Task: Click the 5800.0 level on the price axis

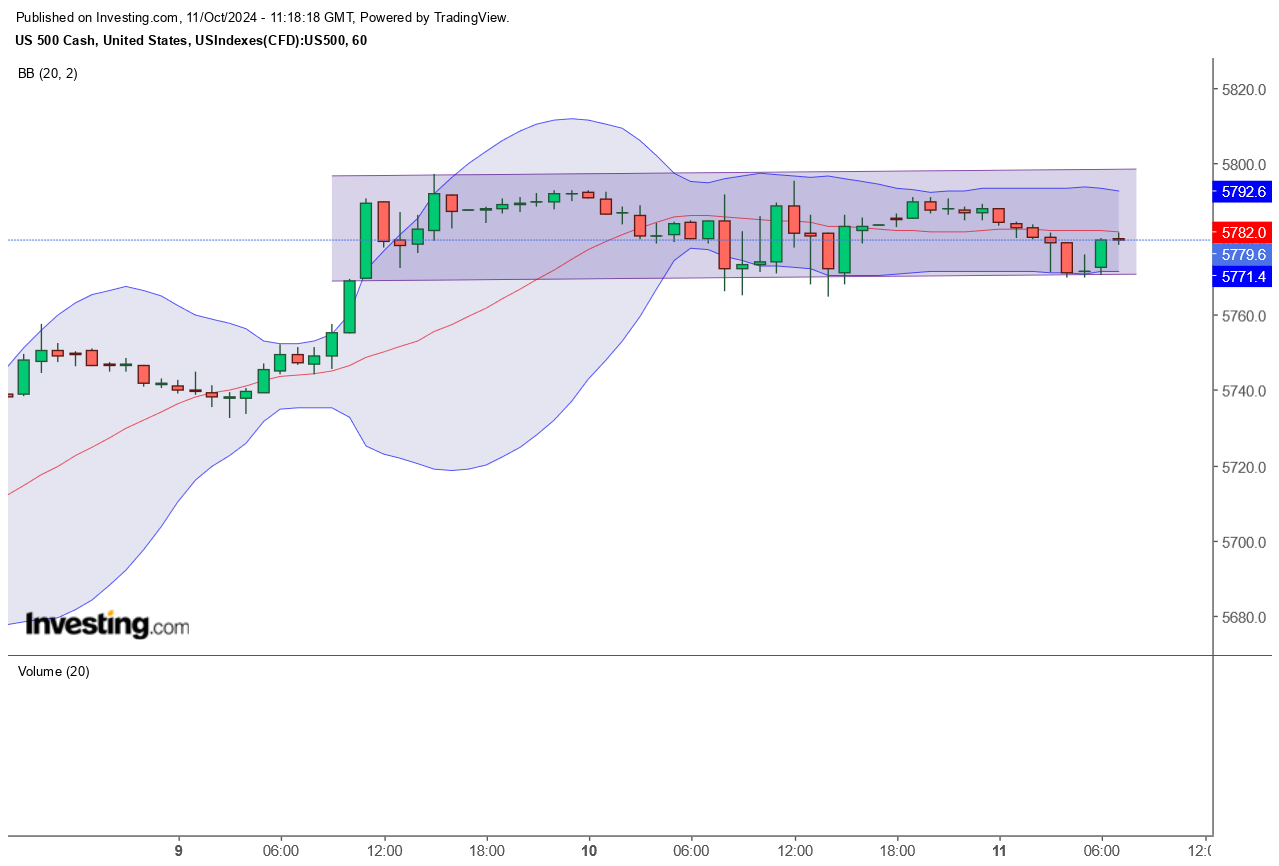Action: (x=1243, y=166)
